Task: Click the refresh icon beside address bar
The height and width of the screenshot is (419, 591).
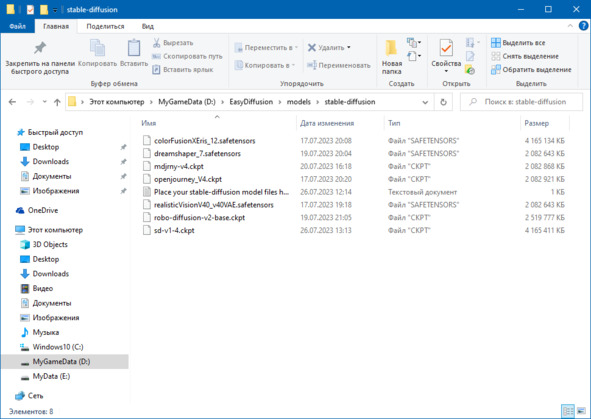Action: tap(443, 102)
